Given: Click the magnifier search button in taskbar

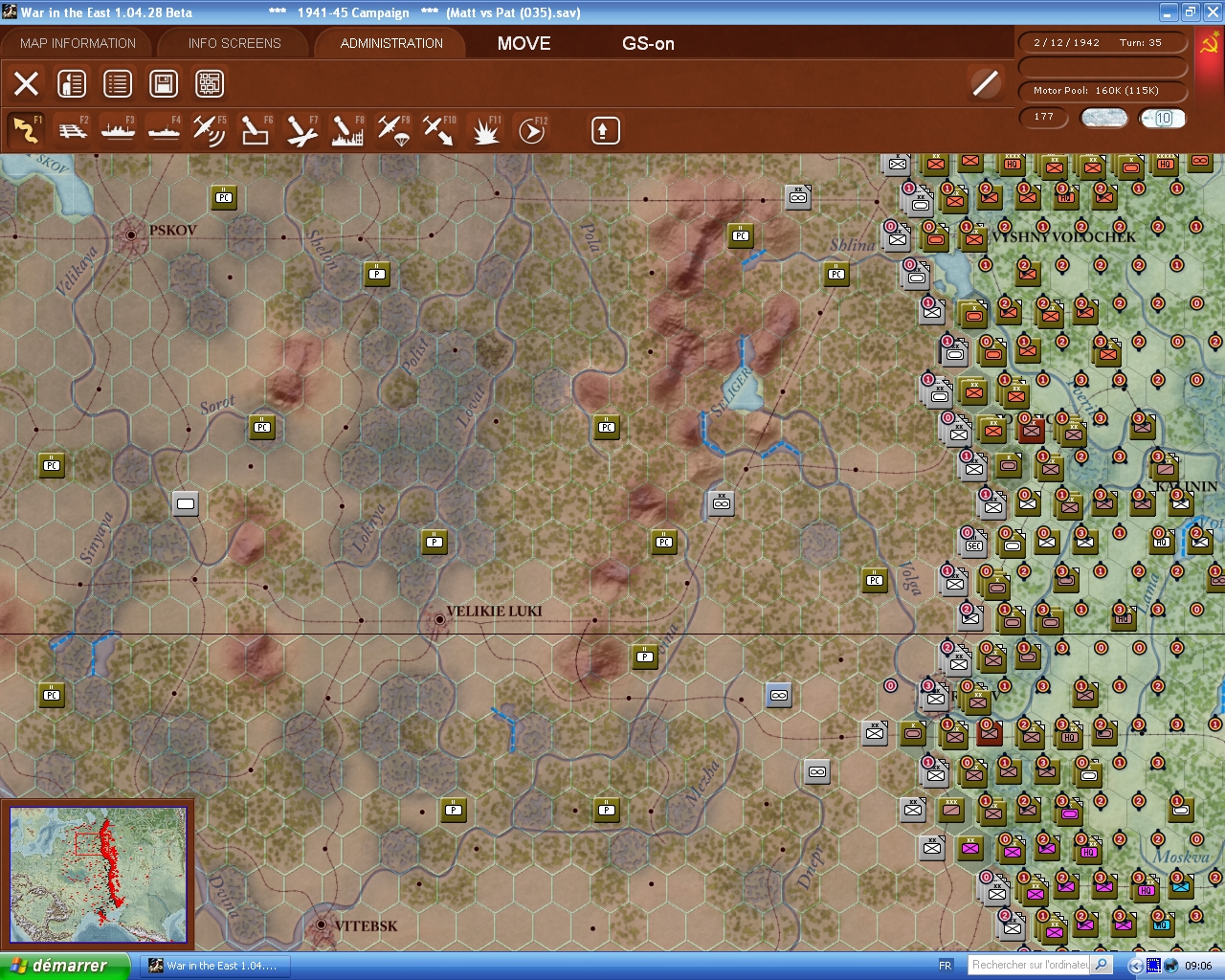Looking at the screenshot, I should tap(1102, 966).
